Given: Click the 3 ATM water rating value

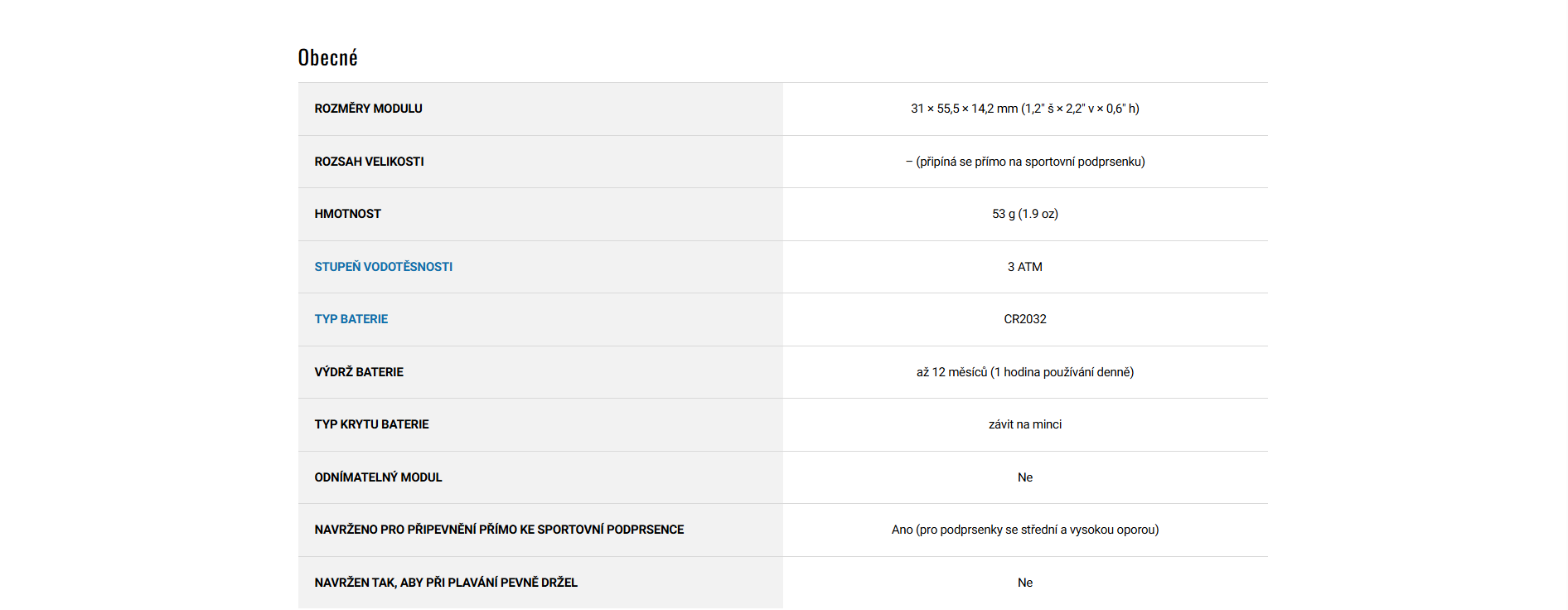Looking at the screenshot, I should point(1024,267).
